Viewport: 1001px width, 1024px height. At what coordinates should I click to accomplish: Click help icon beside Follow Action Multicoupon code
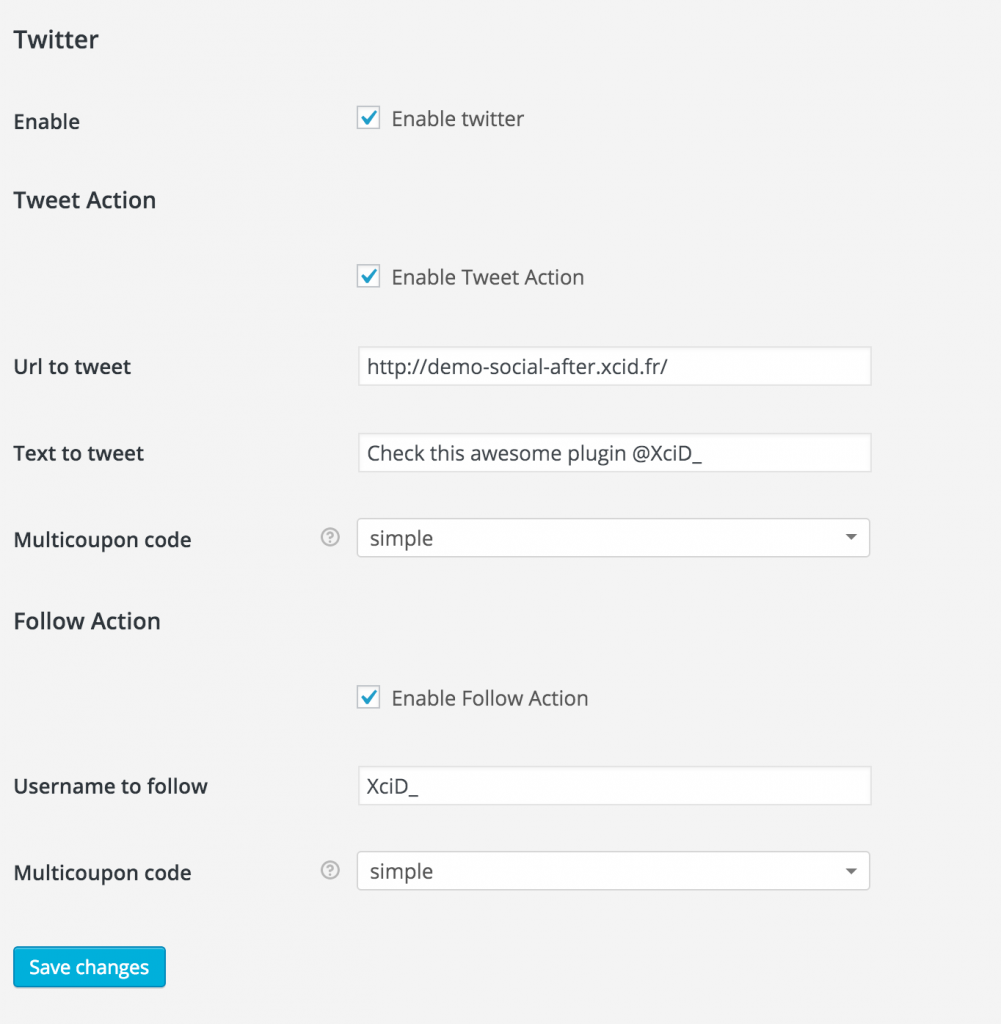click(x=330, y=871)
